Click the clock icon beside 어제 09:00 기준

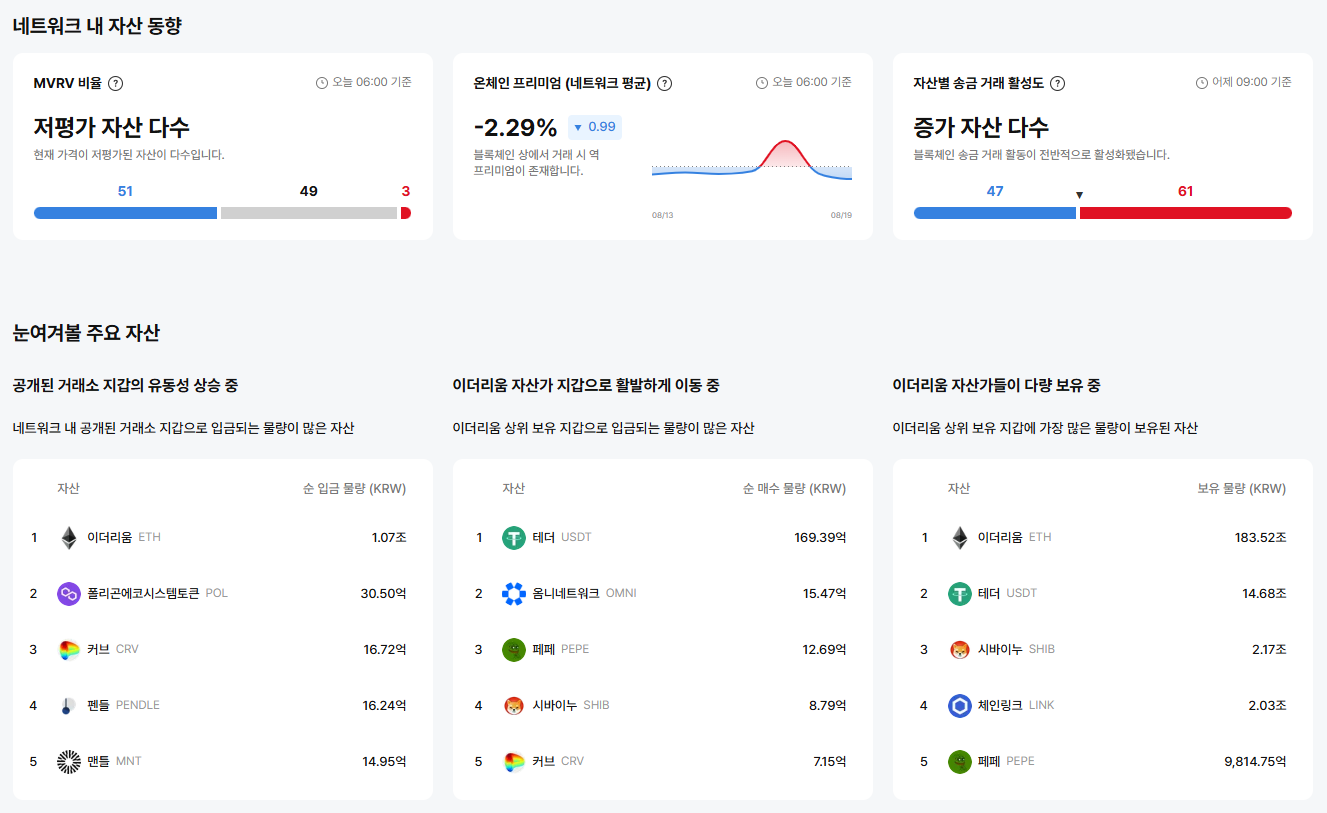(x=1202, y=83)
